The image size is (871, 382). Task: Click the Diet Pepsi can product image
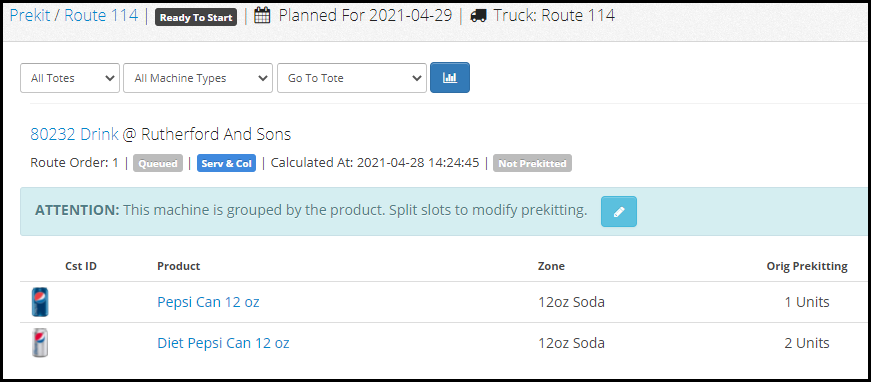pos(40,343)
